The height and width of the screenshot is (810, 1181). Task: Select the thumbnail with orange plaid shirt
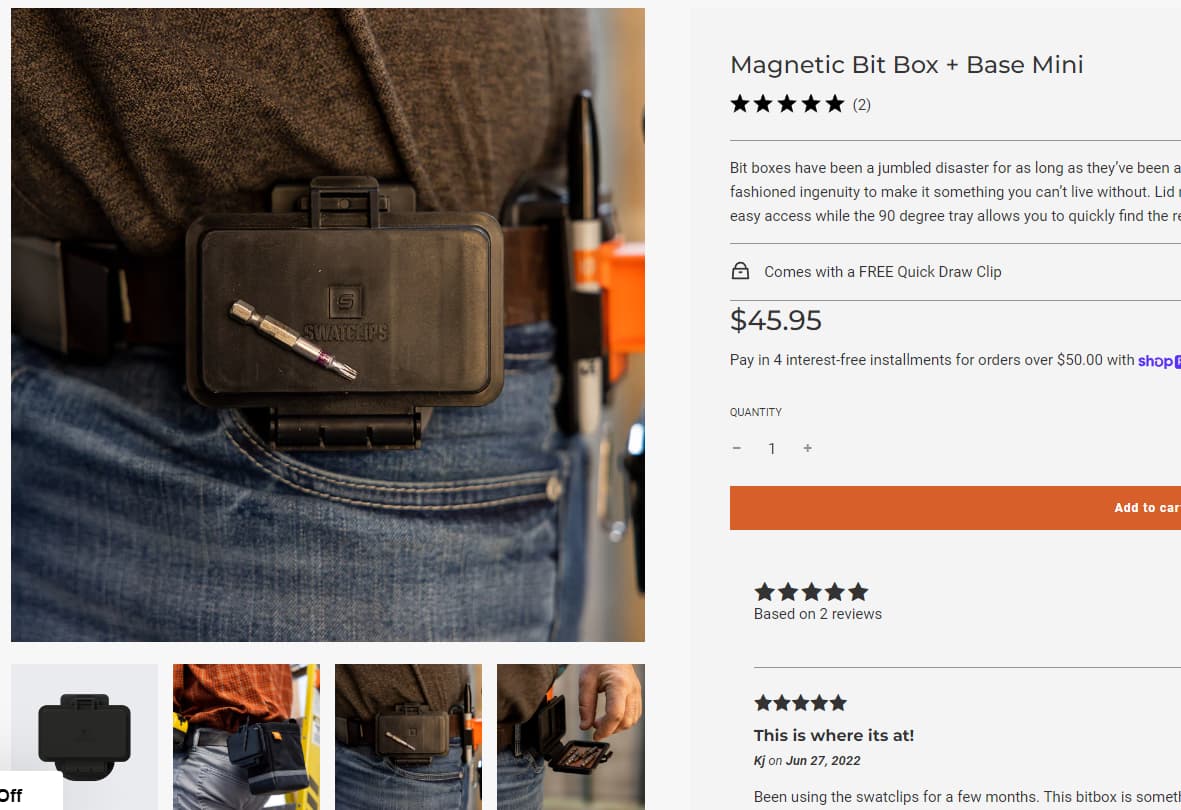(246, 736)
